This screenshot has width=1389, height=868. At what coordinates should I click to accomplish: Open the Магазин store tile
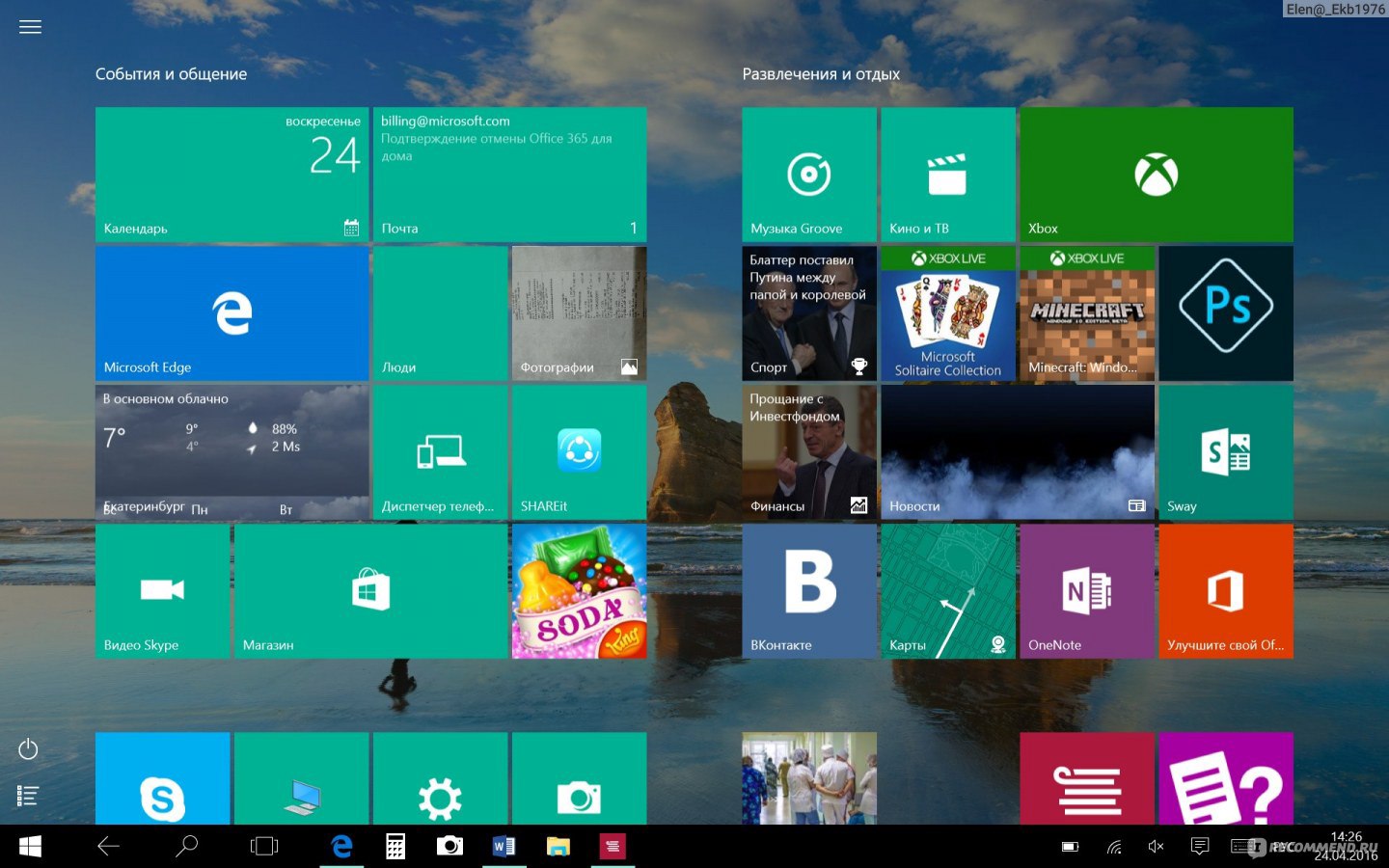point(370,590)
